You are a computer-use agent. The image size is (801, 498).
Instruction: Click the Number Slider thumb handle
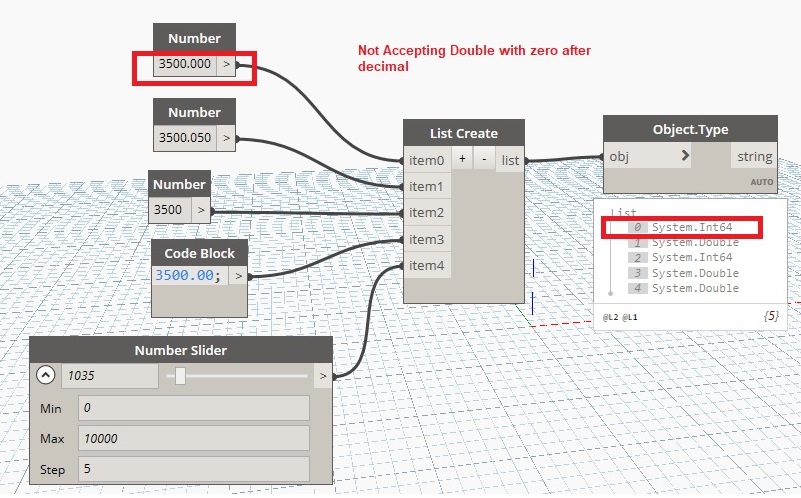pos(180,376)
